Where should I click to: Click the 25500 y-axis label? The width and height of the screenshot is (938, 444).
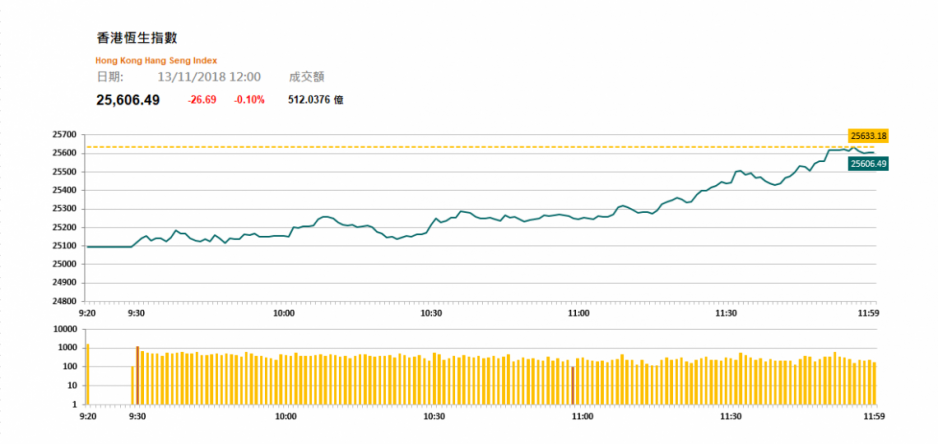coord(66,172)
